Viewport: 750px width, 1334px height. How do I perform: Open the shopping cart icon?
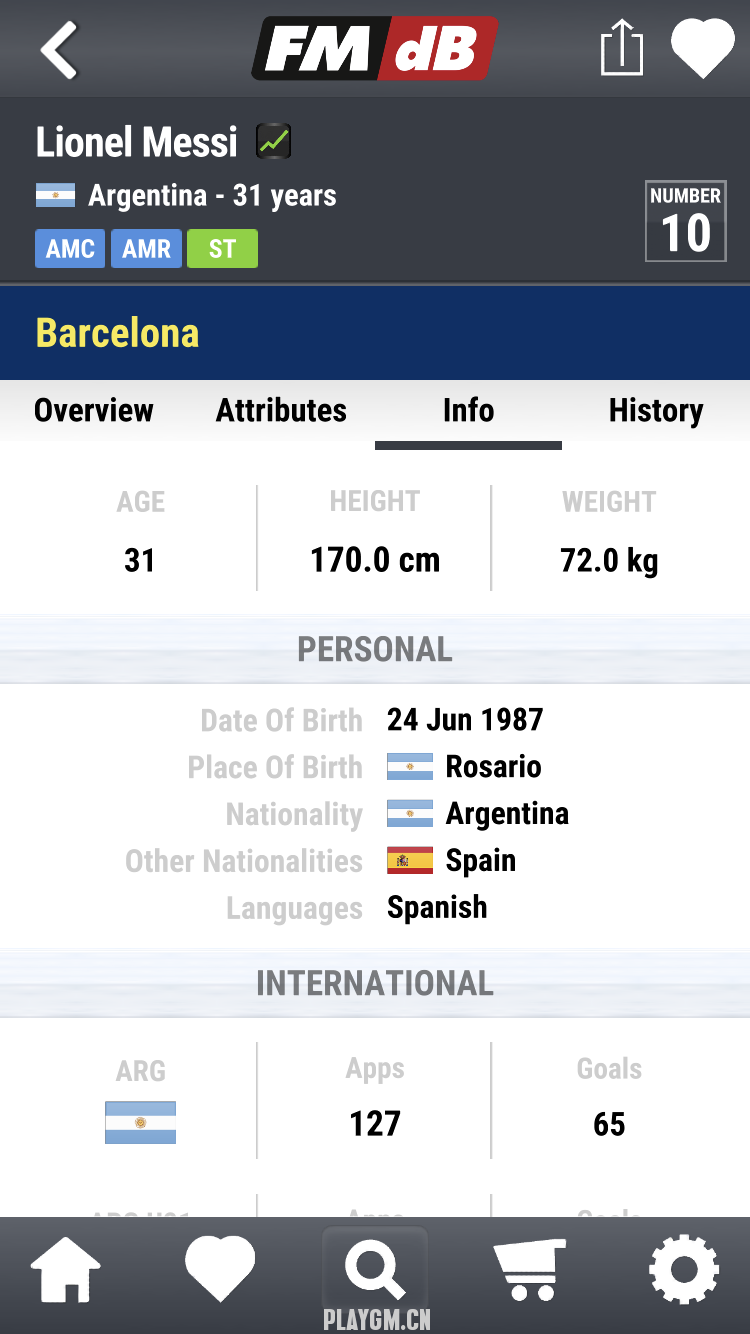coord(530,1269)
